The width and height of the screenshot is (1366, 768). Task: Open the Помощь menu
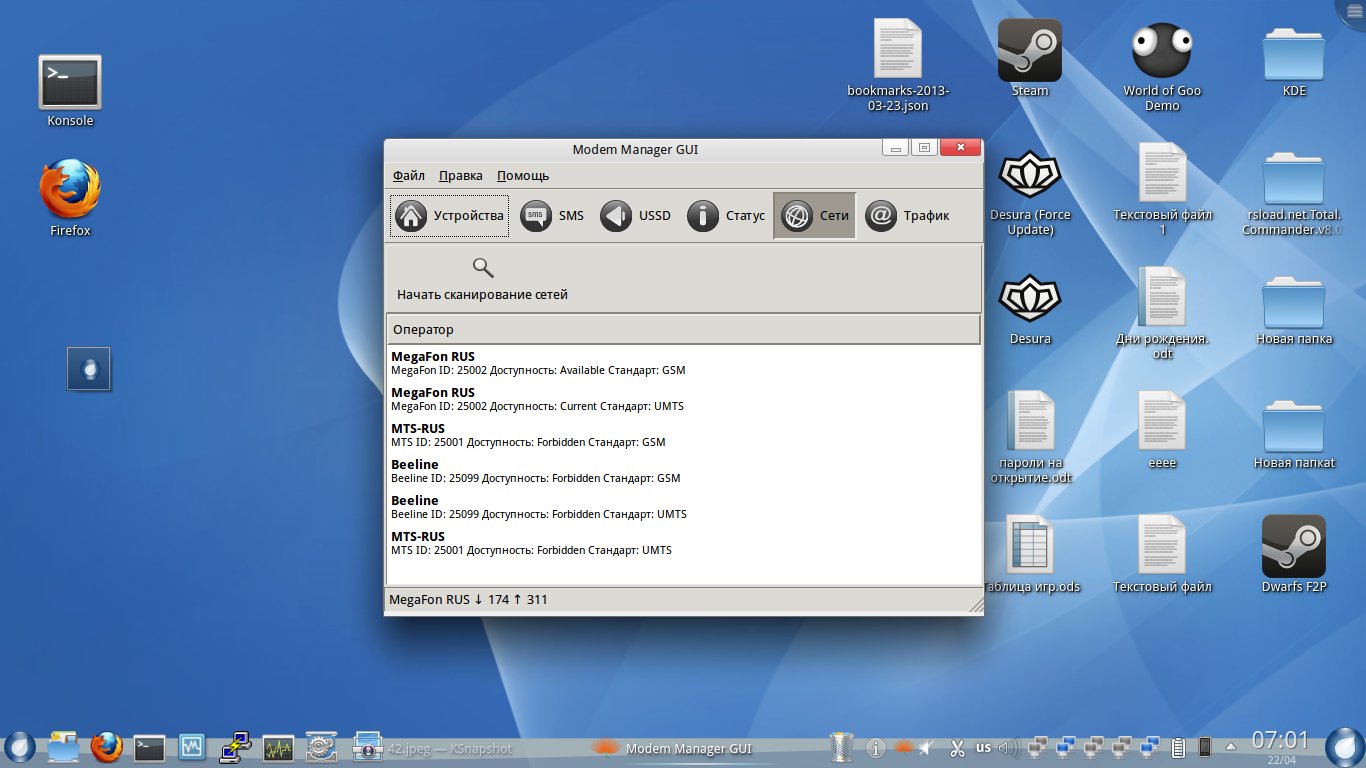point(523,175)
